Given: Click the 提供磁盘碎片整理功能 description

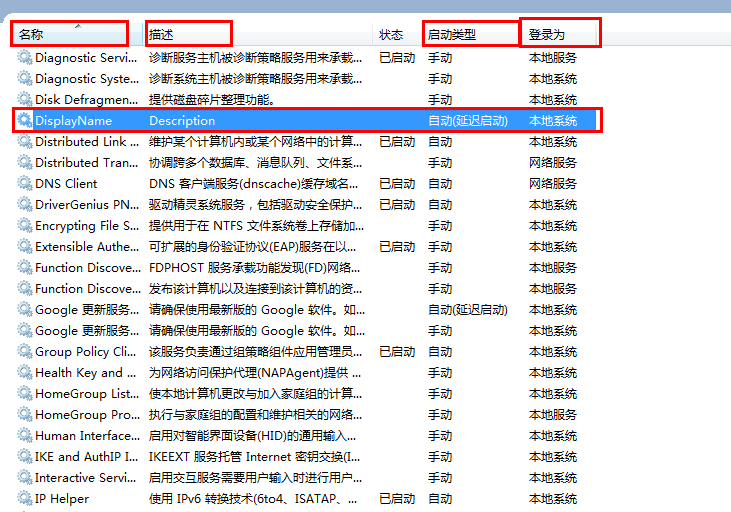Looking at the screenshot, I should [212, 100].
